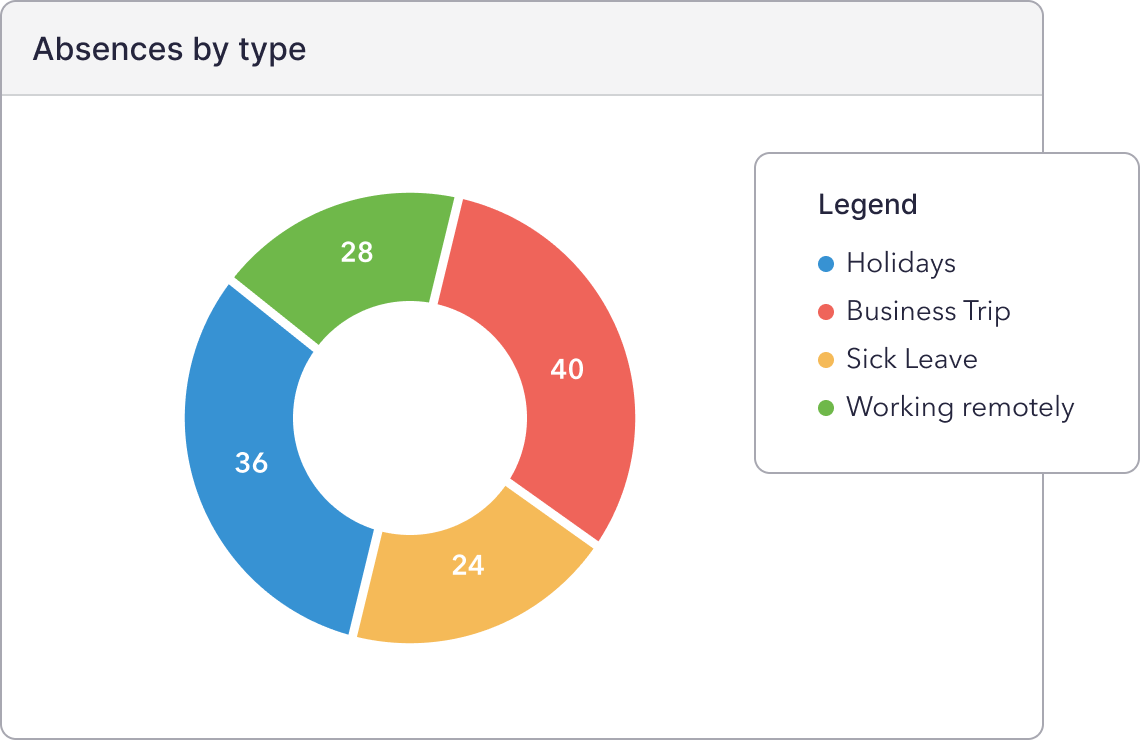This screenshot has width=1140, height=740.
Task: Click the value 40 on the chart
Action: (567, 369)
